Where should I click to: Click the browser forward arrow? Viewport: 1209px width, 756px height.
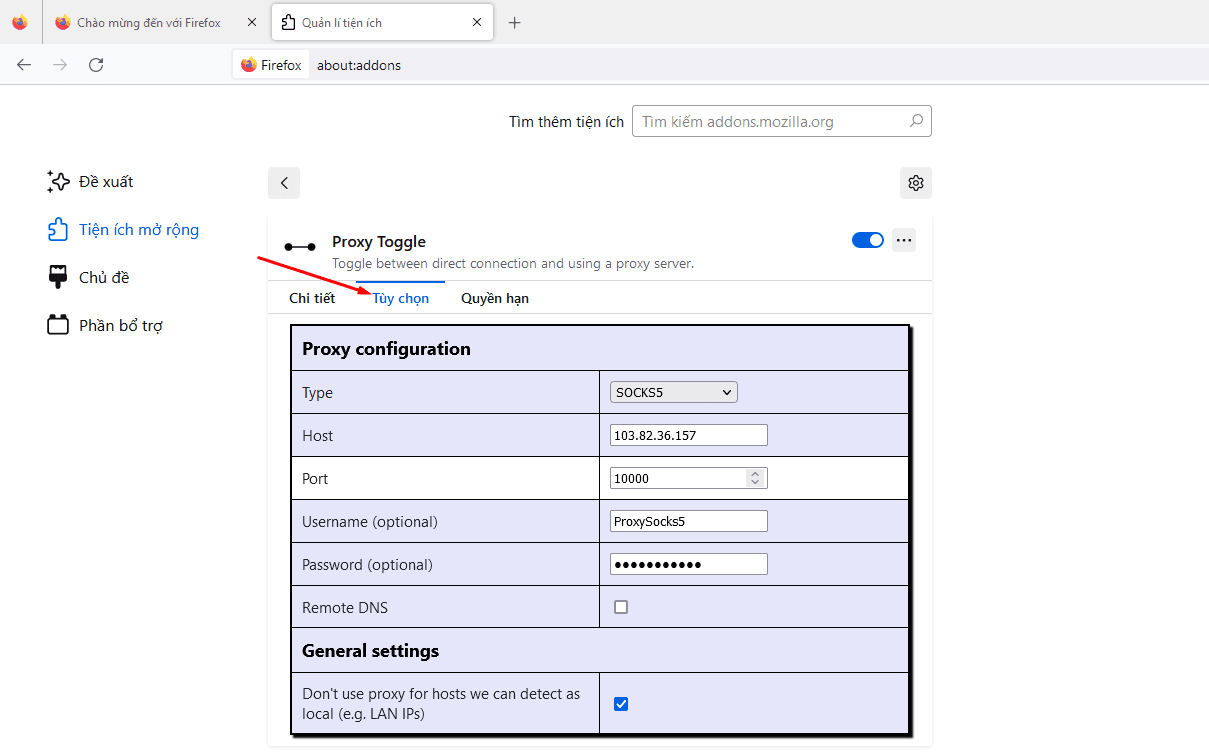[x=60, y=65]
